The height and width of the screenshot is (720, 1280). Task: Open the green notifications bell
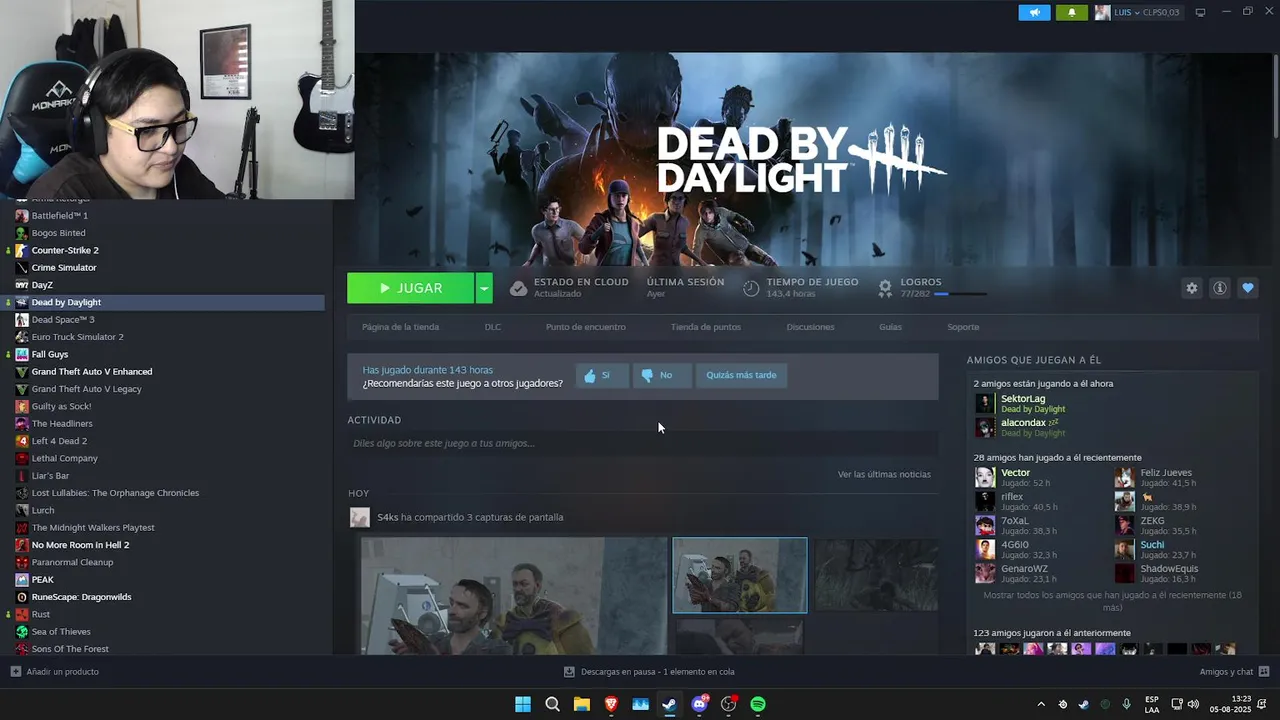(x=1071, y=12)
